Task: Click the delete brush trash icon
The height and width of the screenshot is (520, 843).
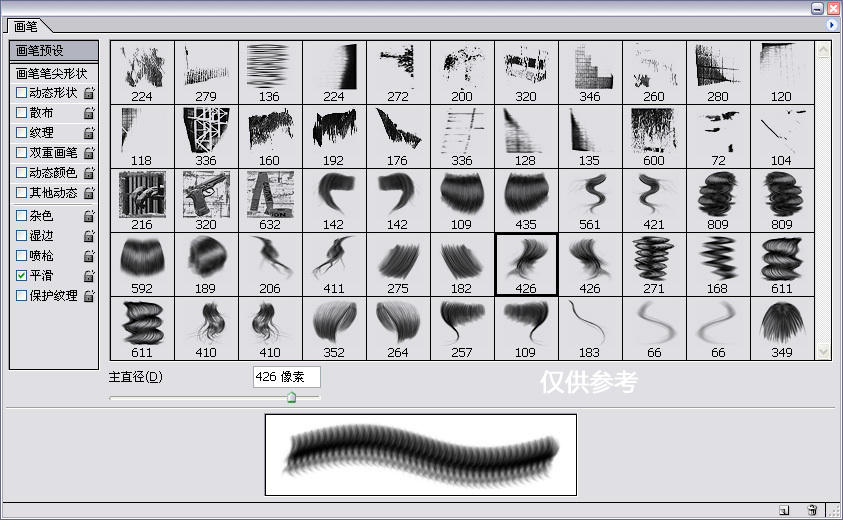Action: point(812,510)
